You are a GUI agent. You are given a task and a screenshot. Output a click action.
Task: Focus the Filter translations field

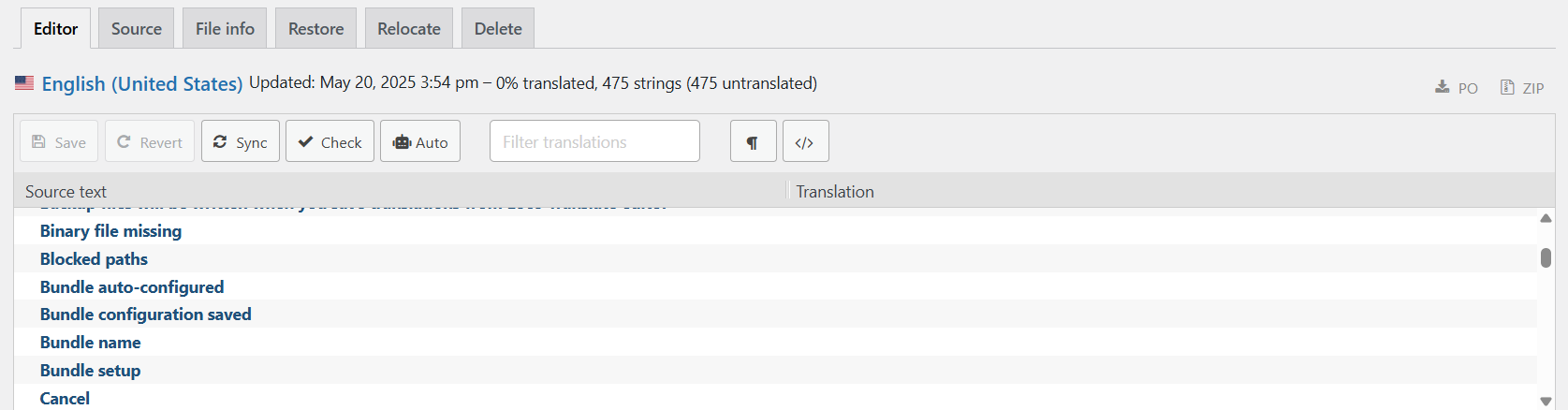coord(594,141)
